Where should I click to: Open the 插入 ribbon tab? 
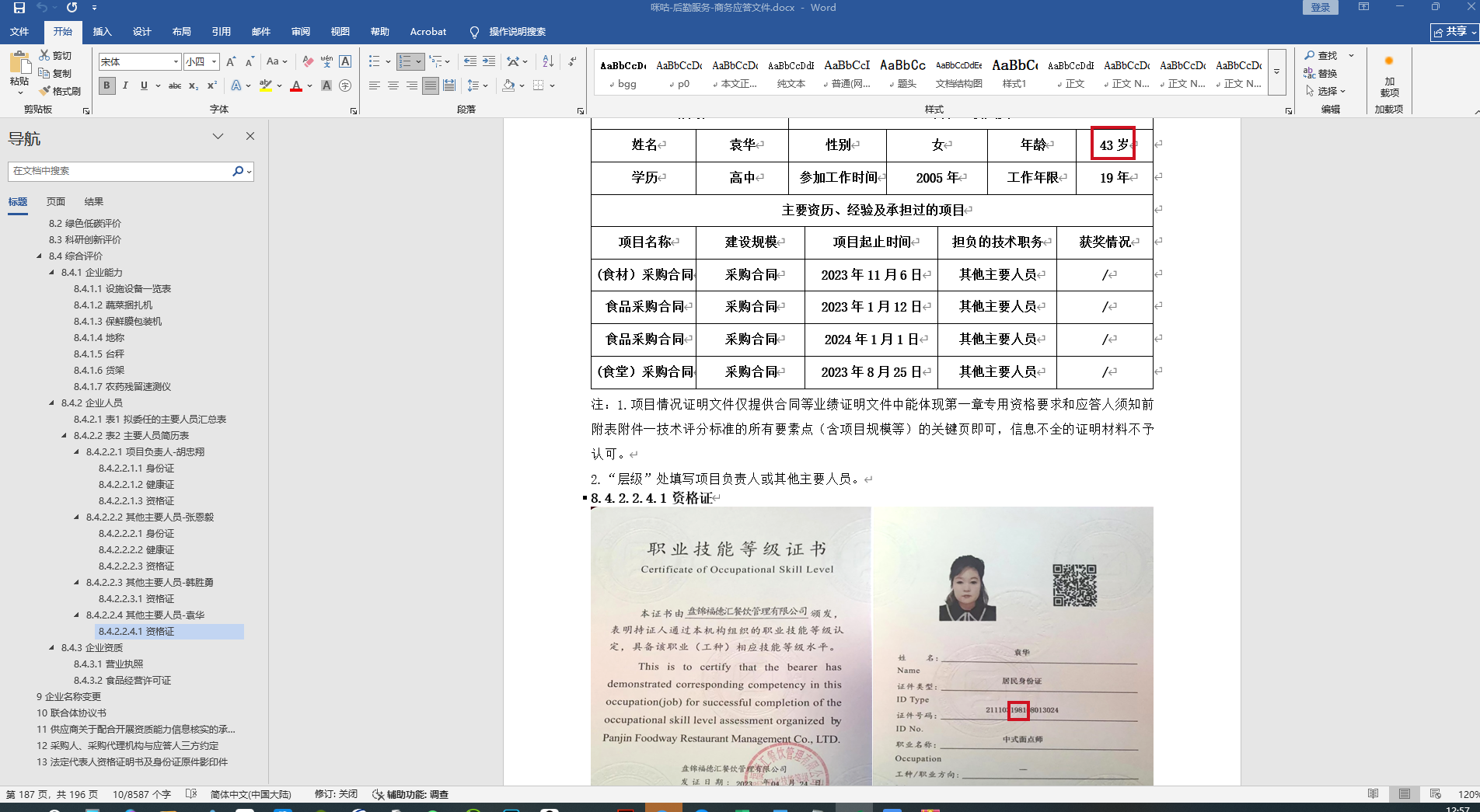coord(102,32)
